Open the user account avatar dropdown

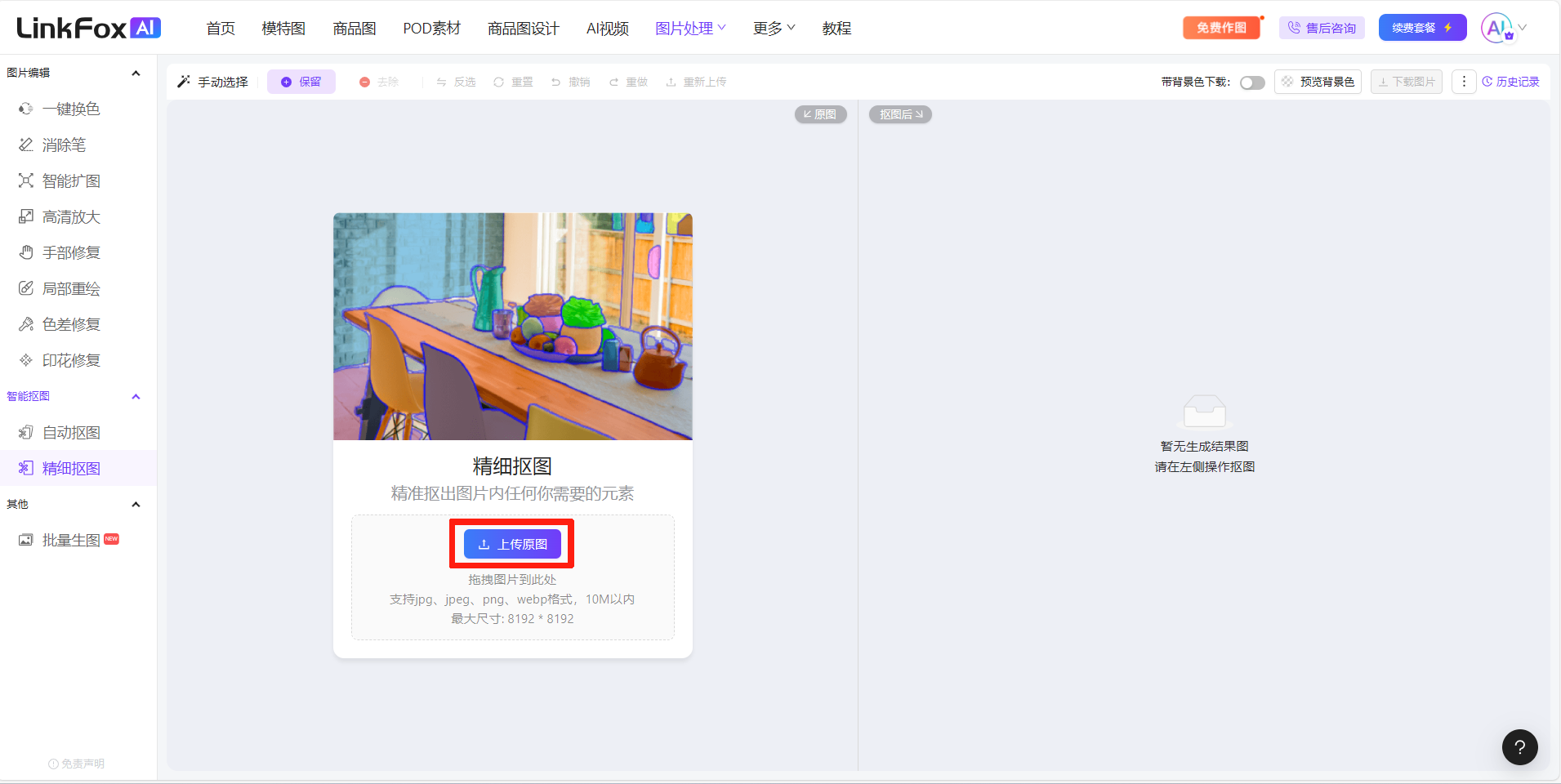tap(1503, 28)
